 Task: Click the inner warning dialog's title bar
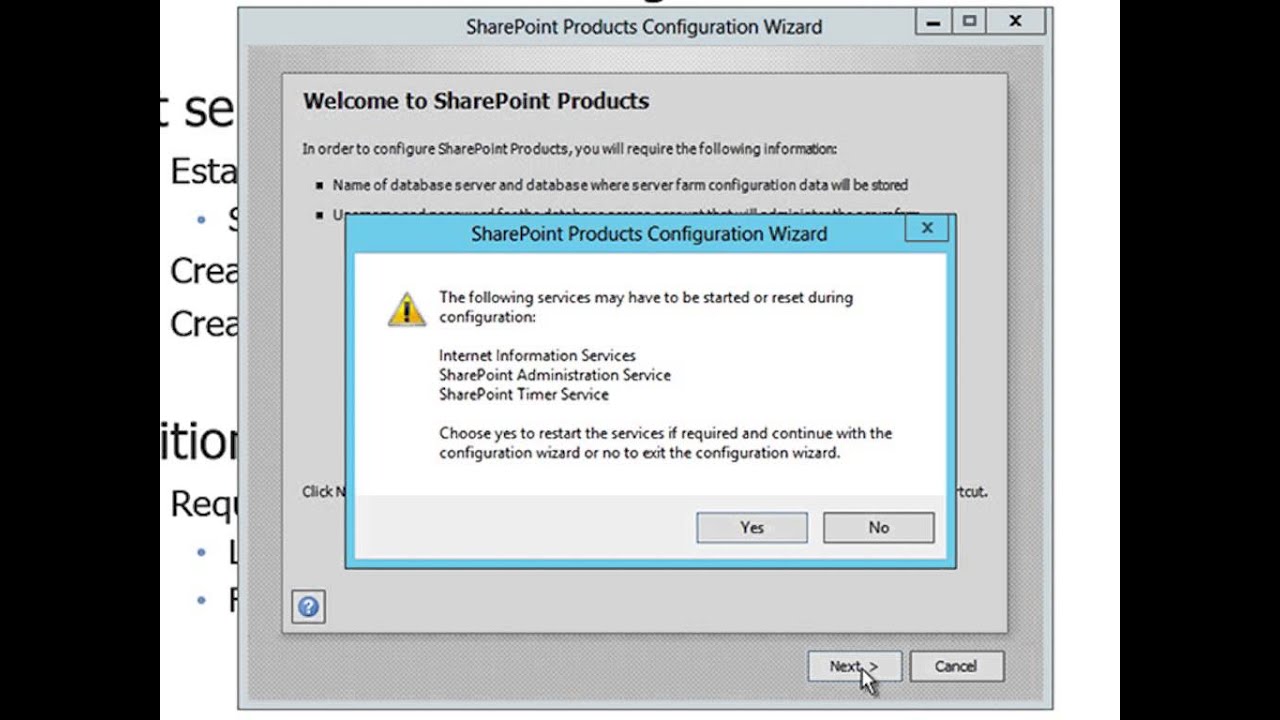point(648,234)
